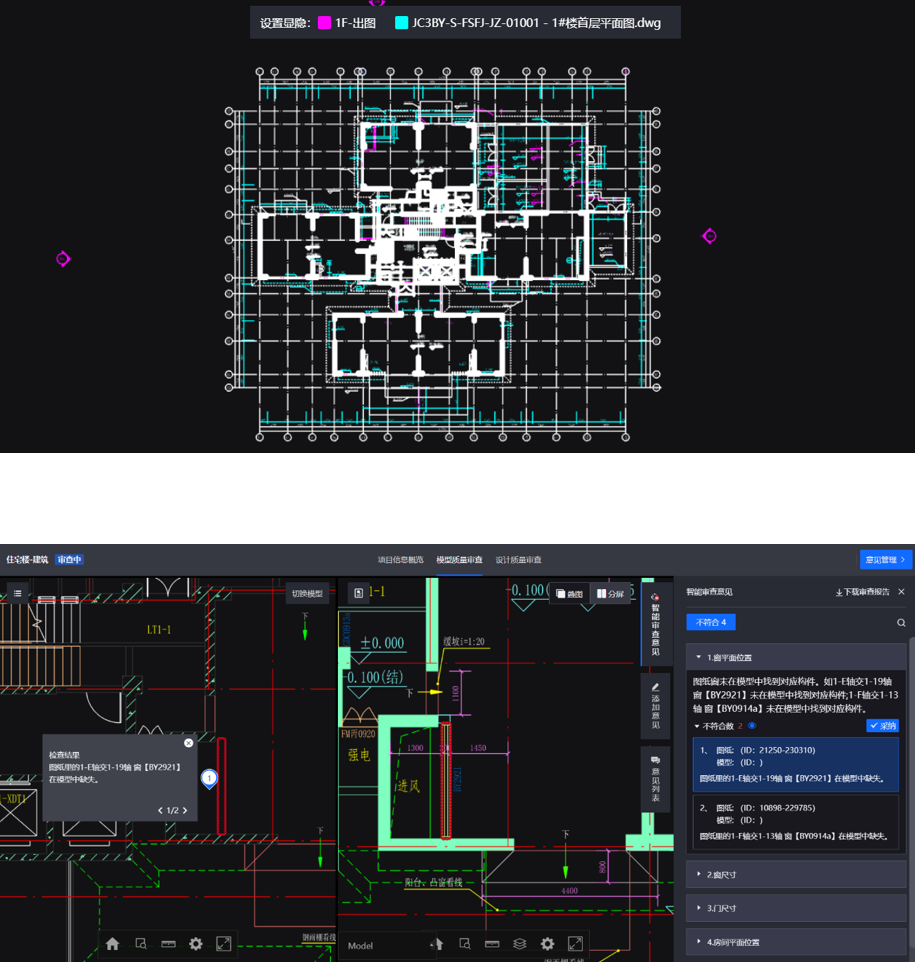Click fullscreen expand icon in left viewer
Screen dimensions: 915x962
pyautogui.click(x=224, y=944)
